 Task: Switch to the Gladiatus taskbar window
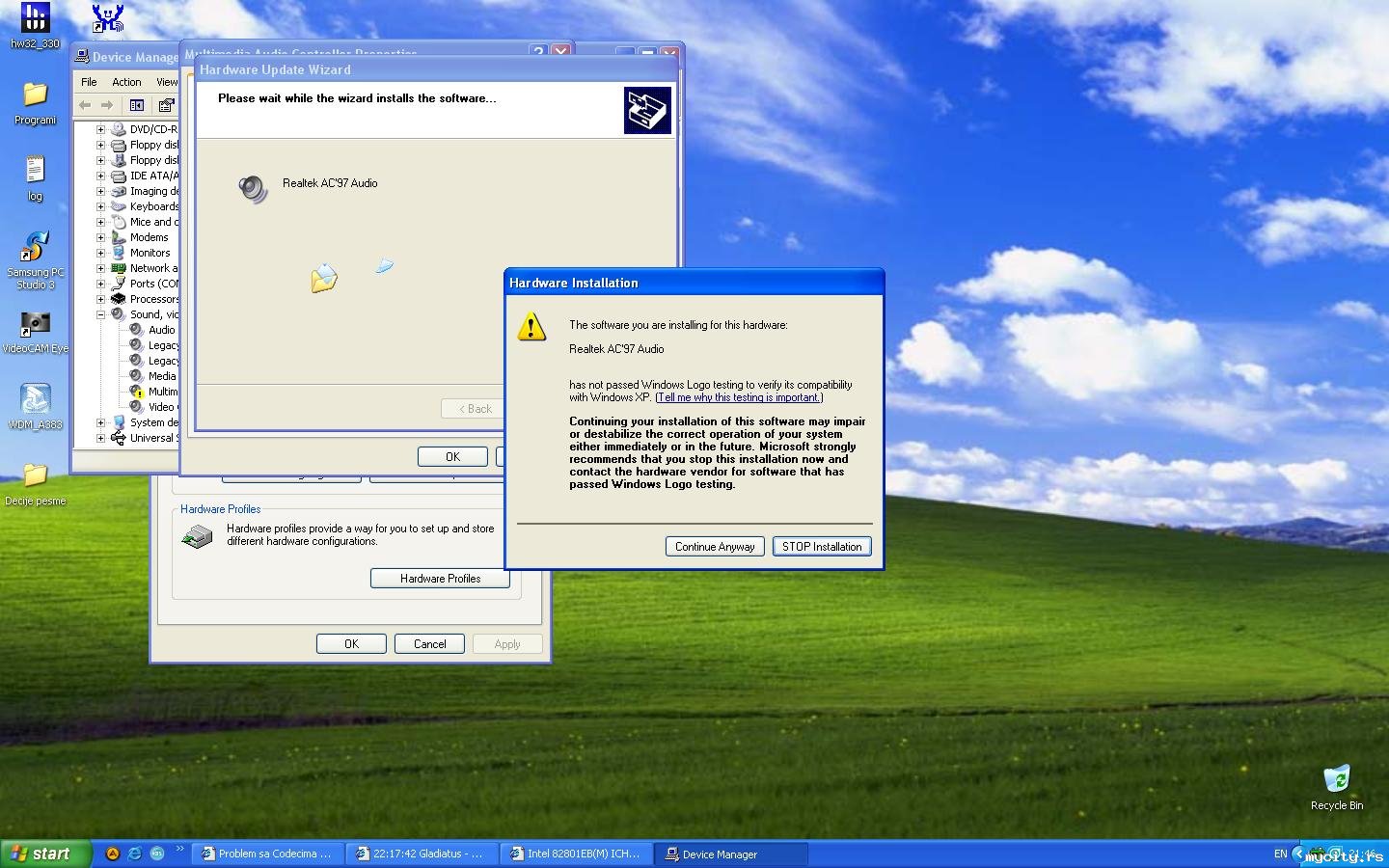422,854
